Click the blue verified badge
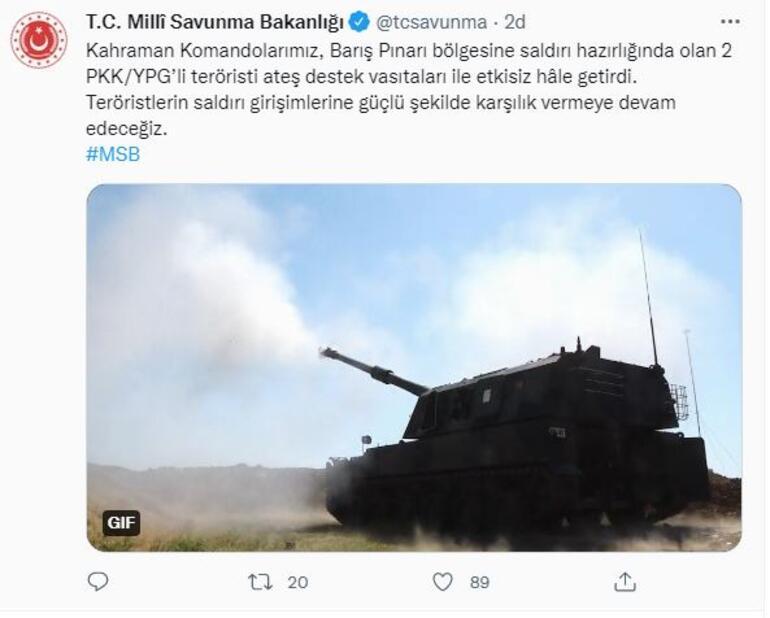This screenshot has width=770, height=618. point(360,23)
